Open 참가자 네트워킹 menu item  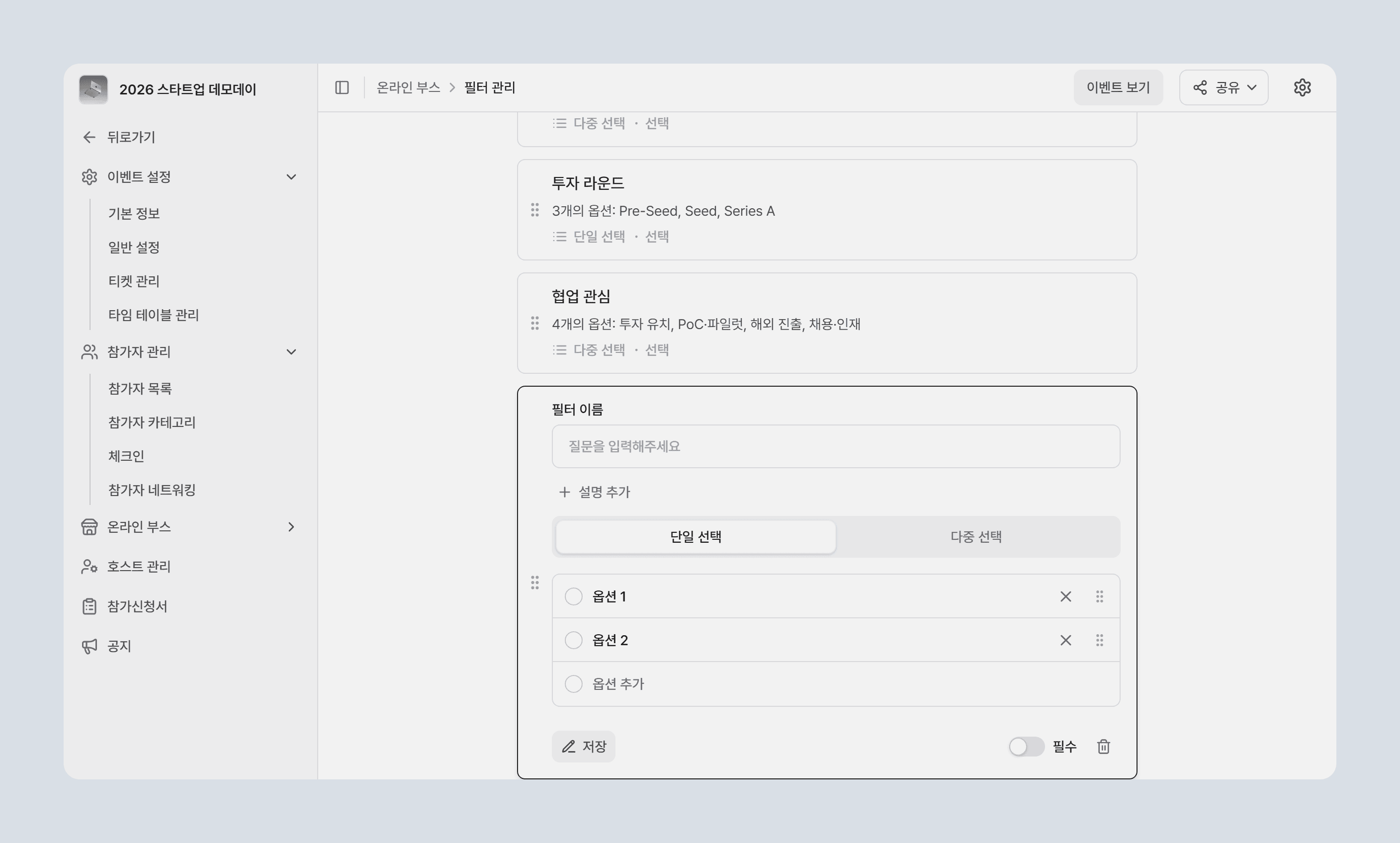pos(152,490)
